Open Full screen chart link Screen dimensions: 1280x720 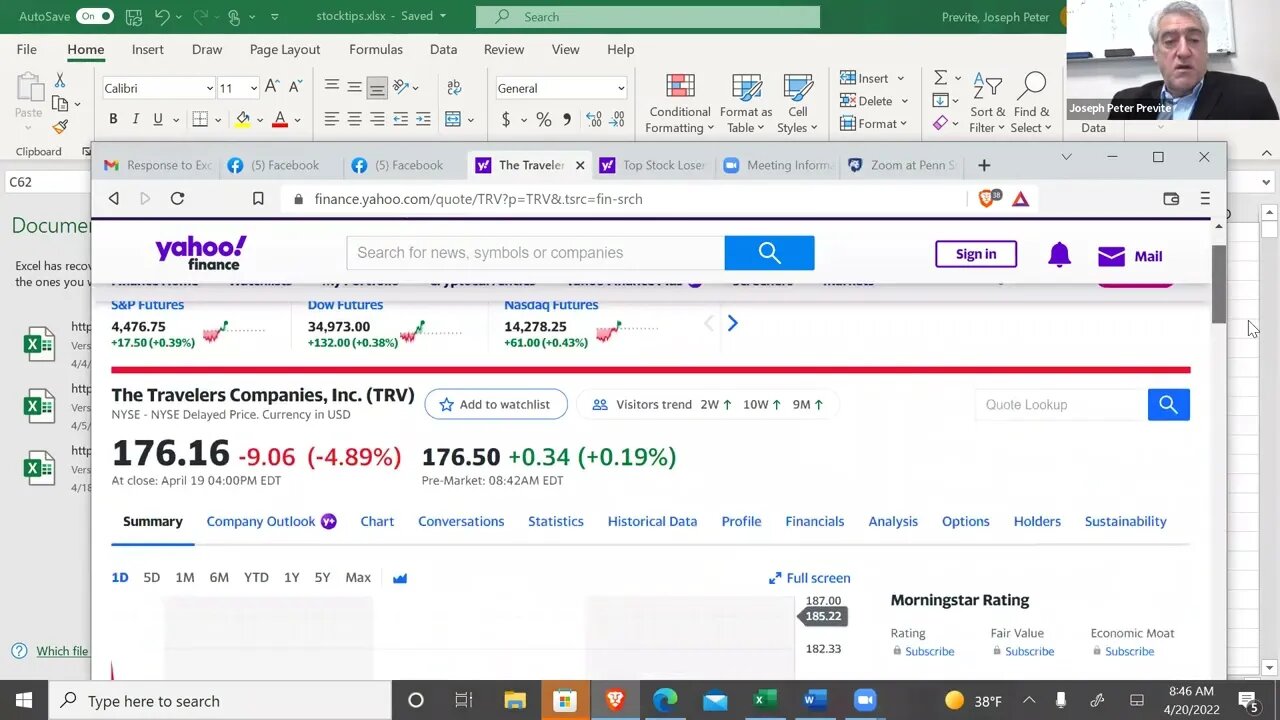(810, 578)
